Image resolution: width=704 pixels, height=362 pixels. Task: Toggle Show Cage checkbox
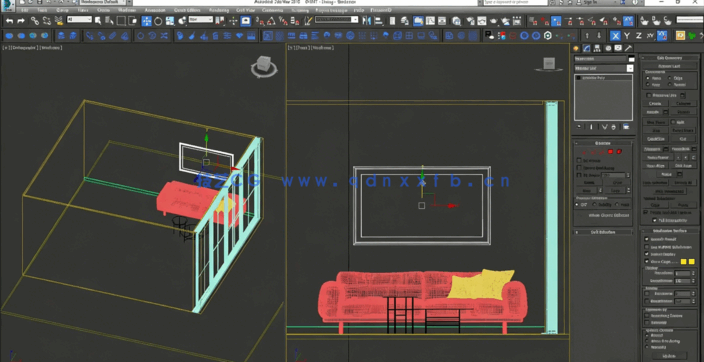click(647, 261)
